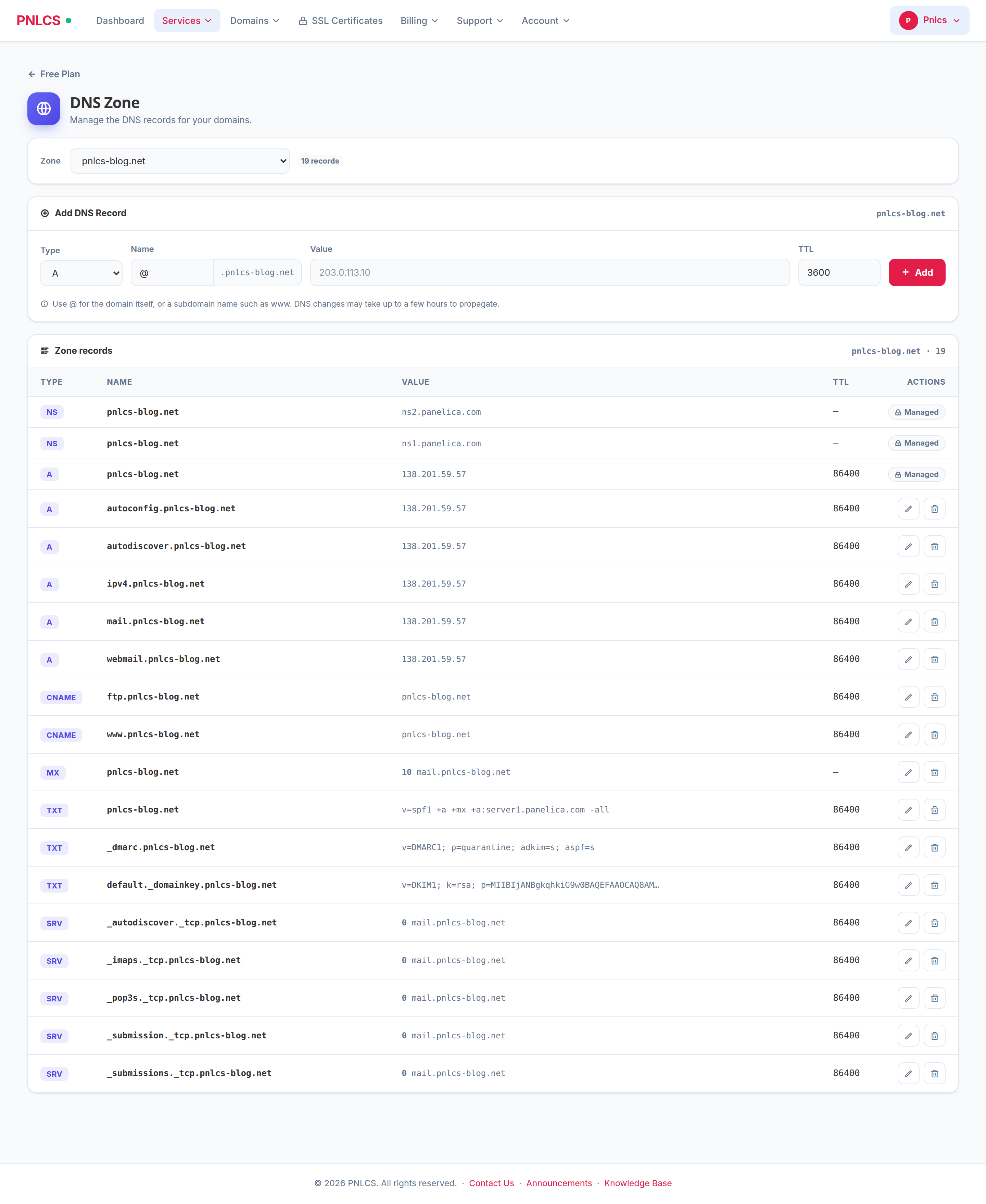Delete the _submission._tcp SRV record
Viewport: 986px width, 1204px height.
point(934,1036)
